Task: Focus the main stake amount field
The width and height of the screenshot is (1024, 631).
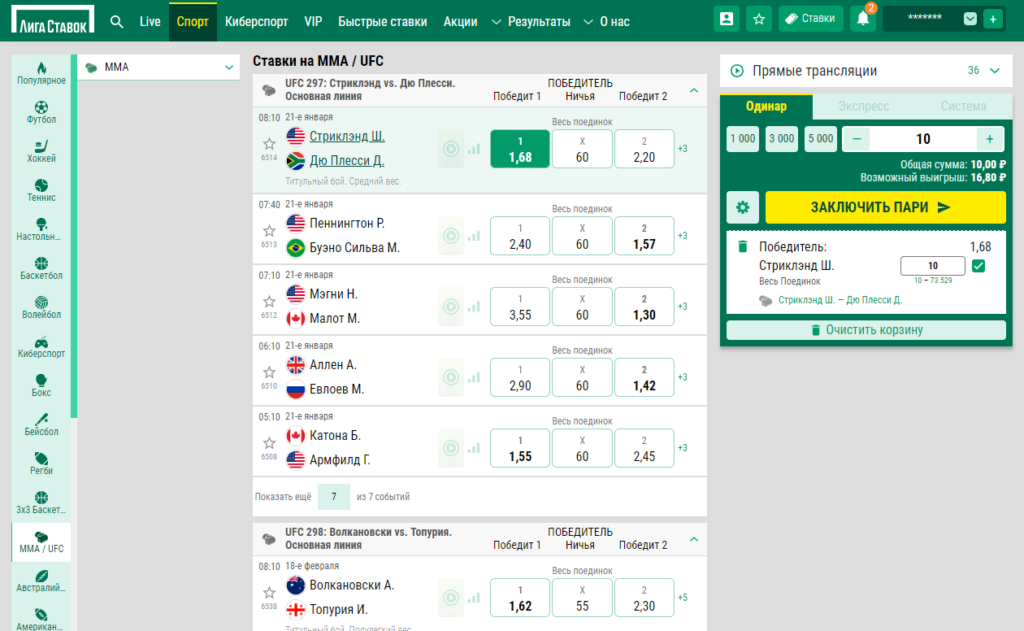Action: (x=923, y=139)
